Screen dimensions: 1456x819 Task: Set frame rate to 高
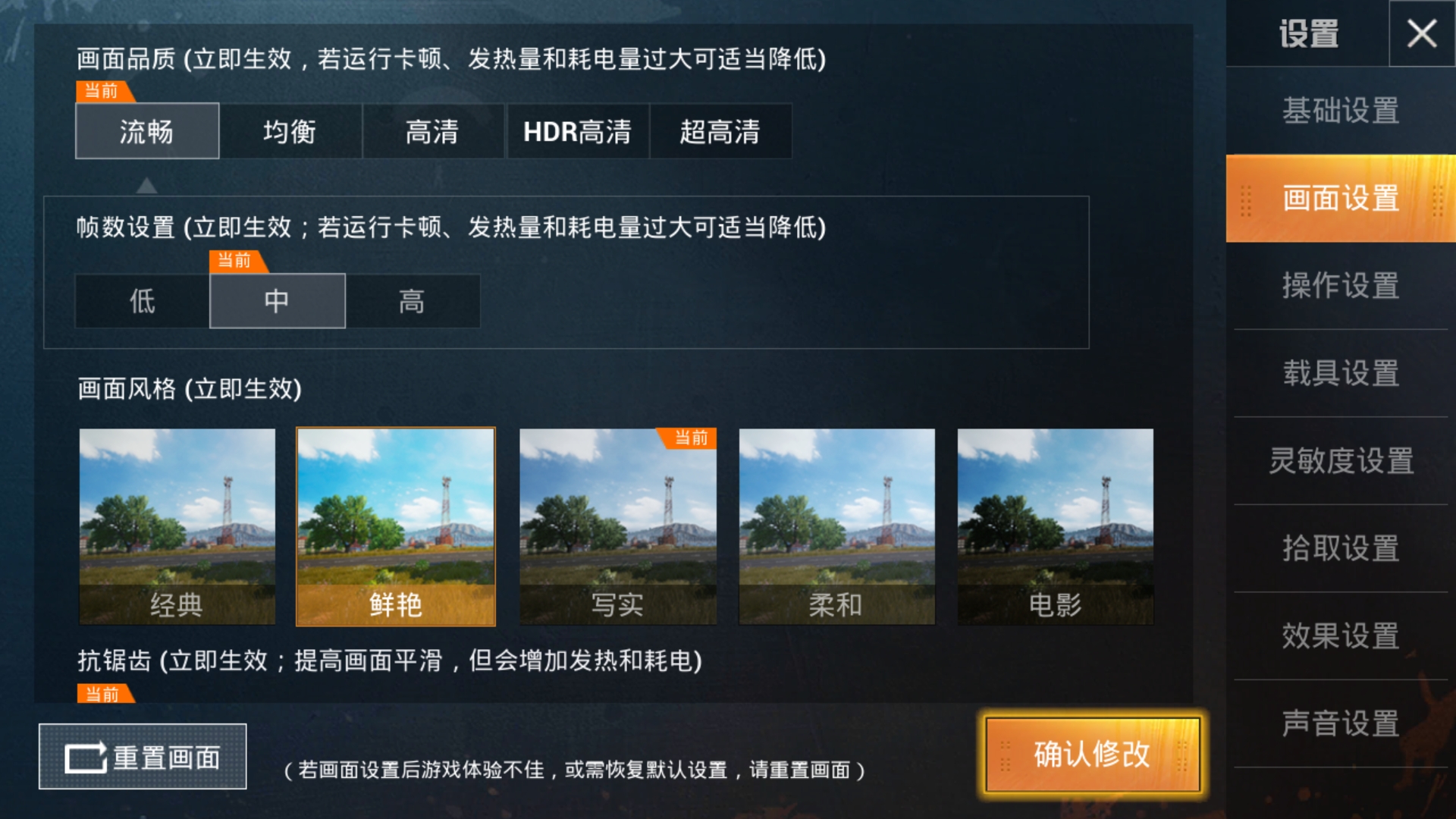pos(413,301)
